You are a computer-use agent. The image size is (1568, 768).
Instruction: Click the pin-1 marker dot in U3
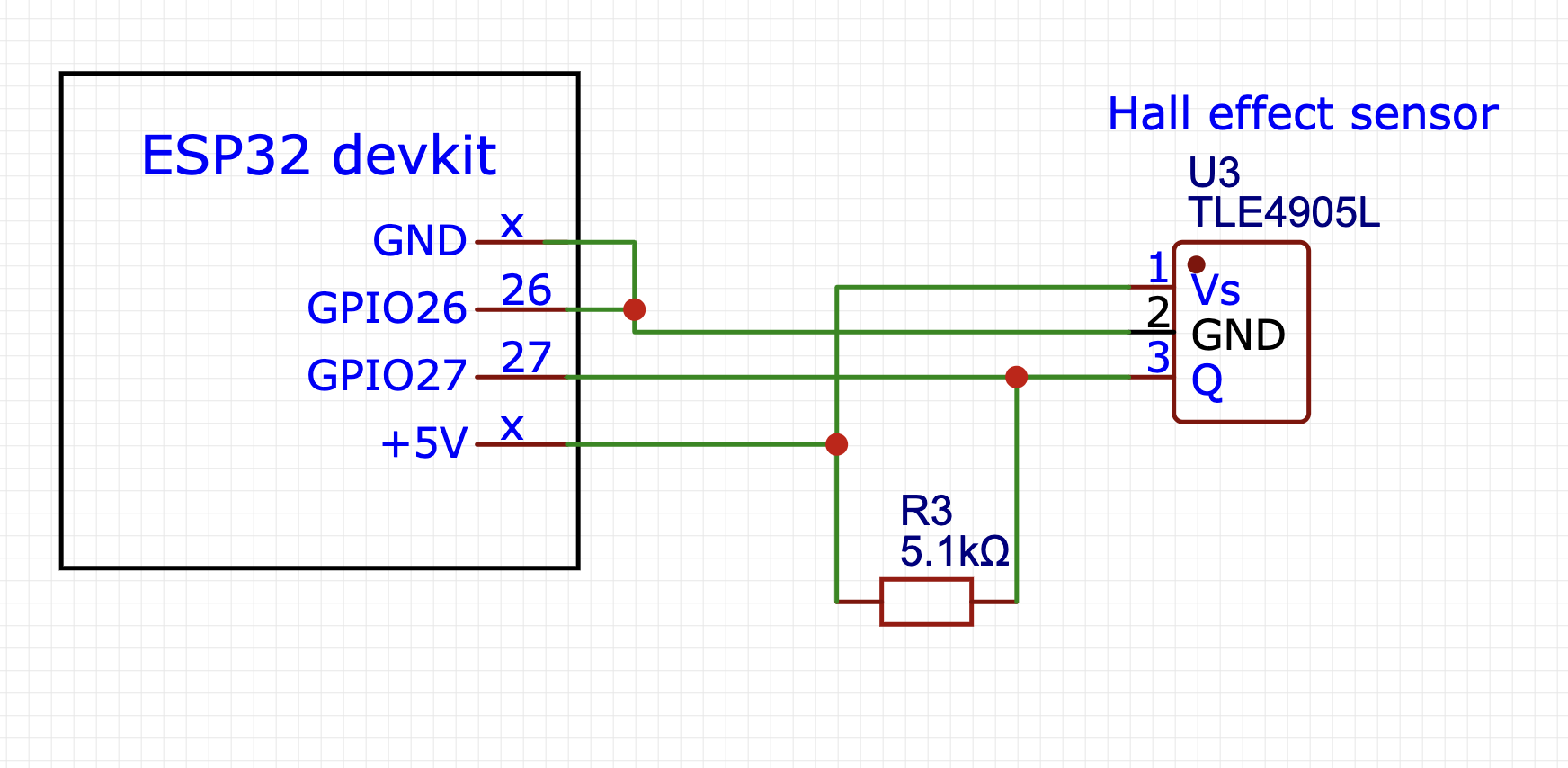[x=1196, y=264]
